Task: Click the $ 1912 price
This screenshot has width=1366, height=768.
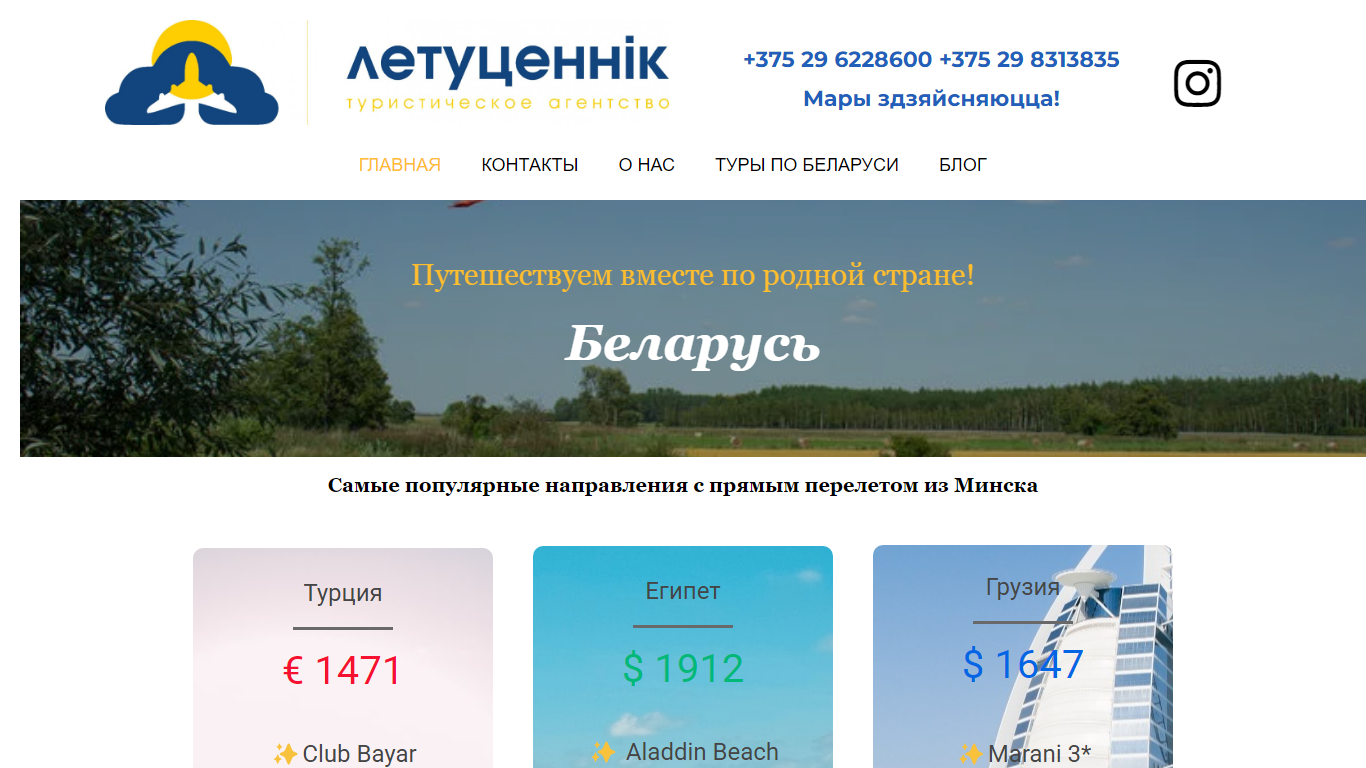Action: coord(683,669)
